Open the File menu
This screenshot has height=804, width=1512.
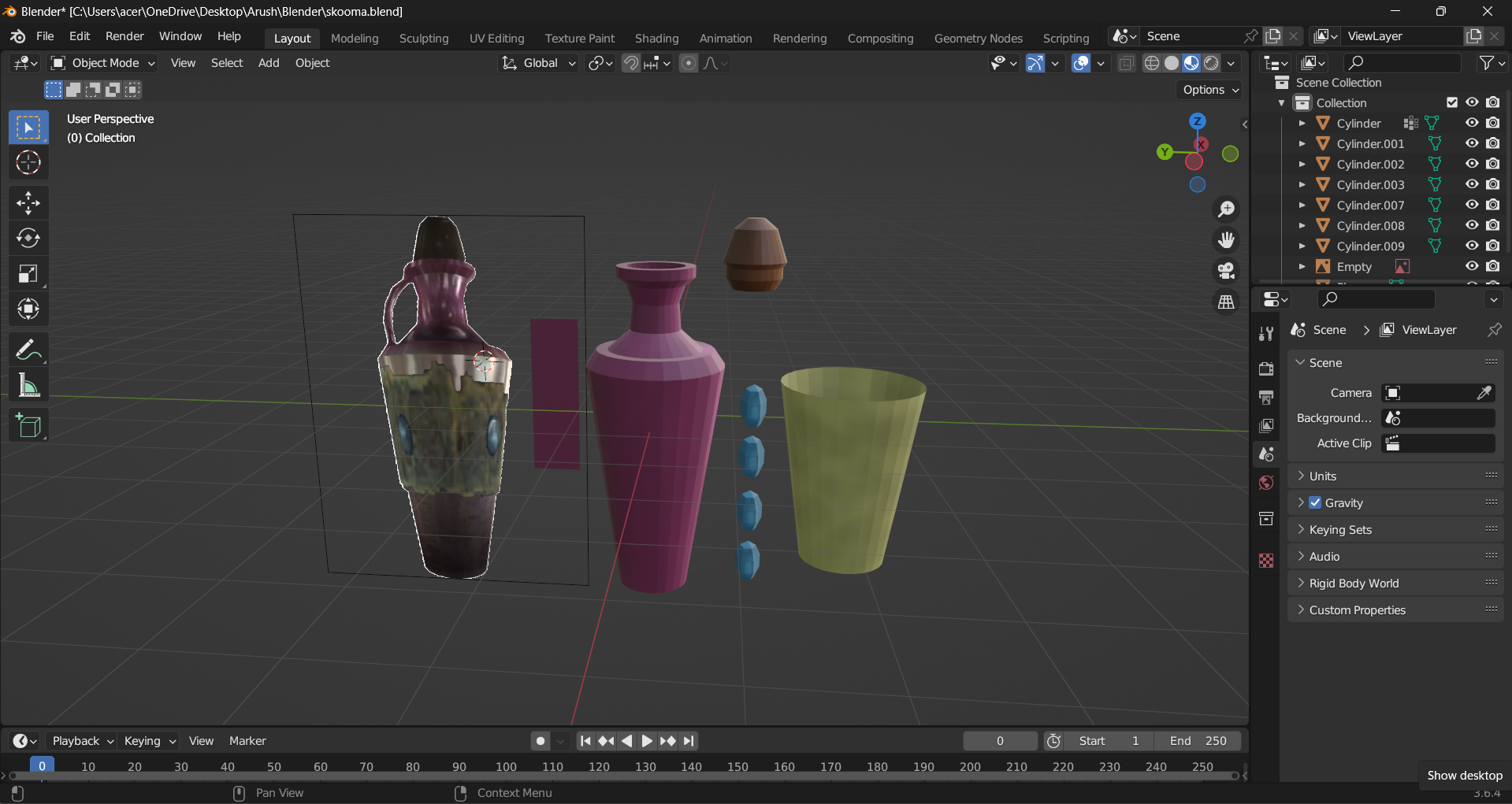point(45,36)
